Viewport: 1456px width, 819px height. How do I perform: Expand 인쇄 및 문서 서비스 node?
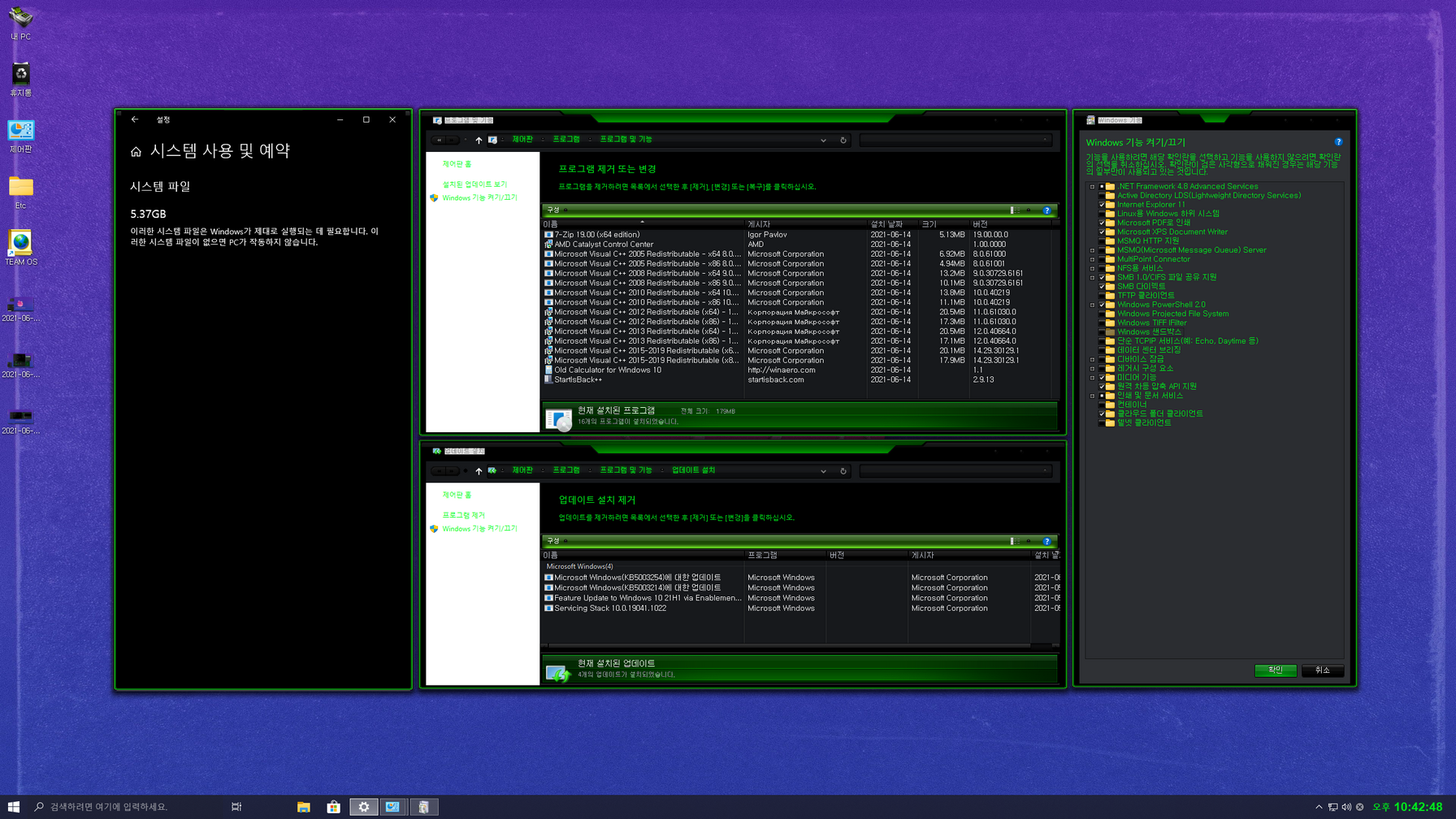pyautogui.click(x=1092, y=396)
